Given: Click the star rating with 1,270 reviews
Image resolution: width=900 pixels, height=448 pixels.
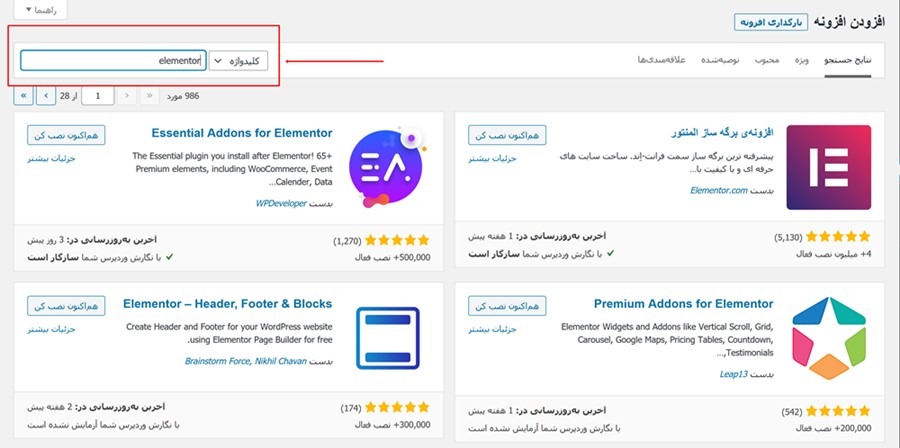Looking at the screenshot, I should coord(397,240).
